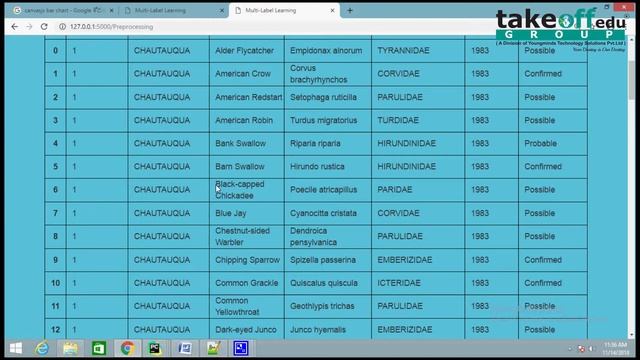Go back with the browser back arrow
This screenshot has width=640, height=360.
(x=15, y=27)
